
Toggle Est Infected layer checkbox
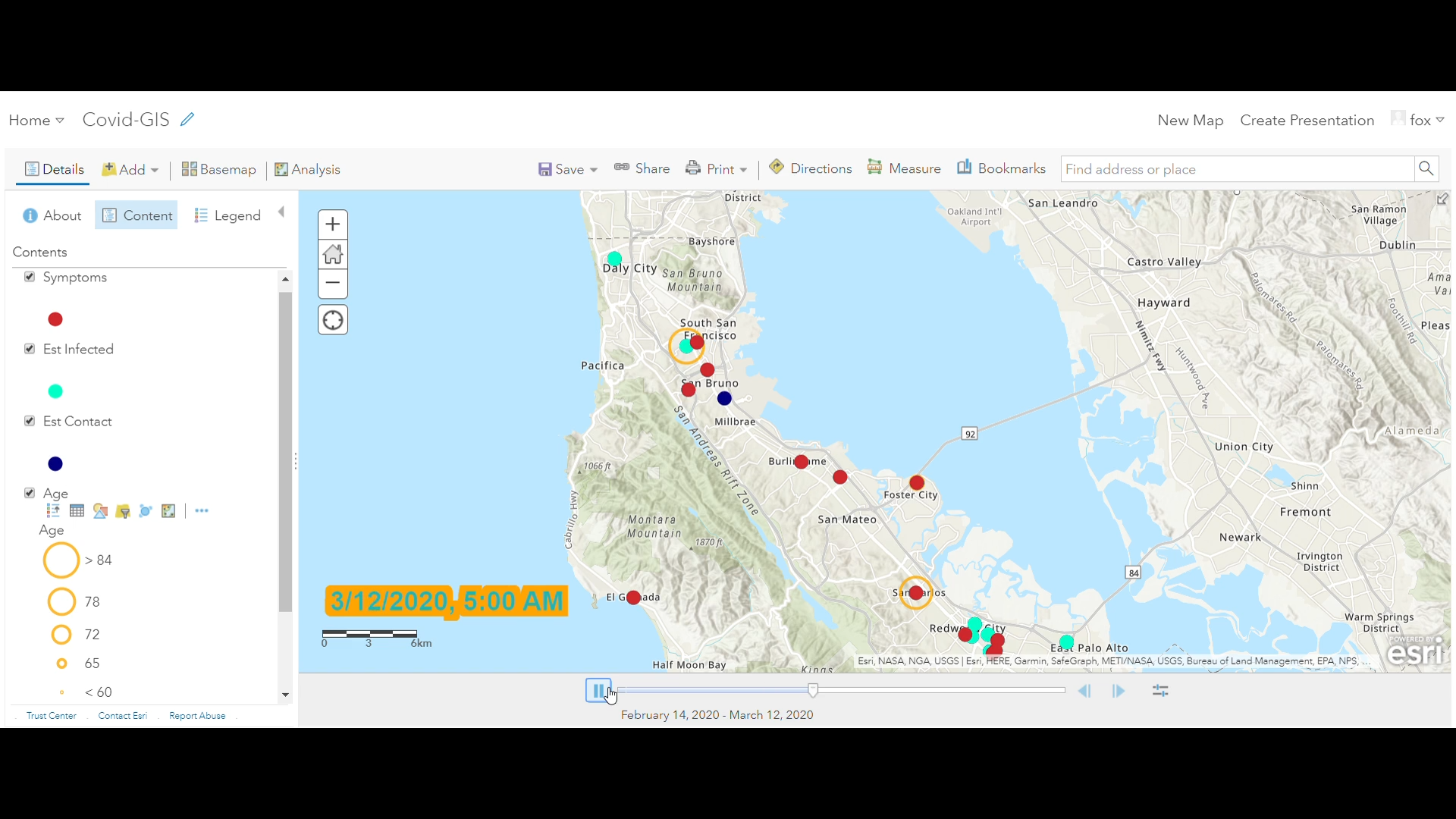[30, 349]
